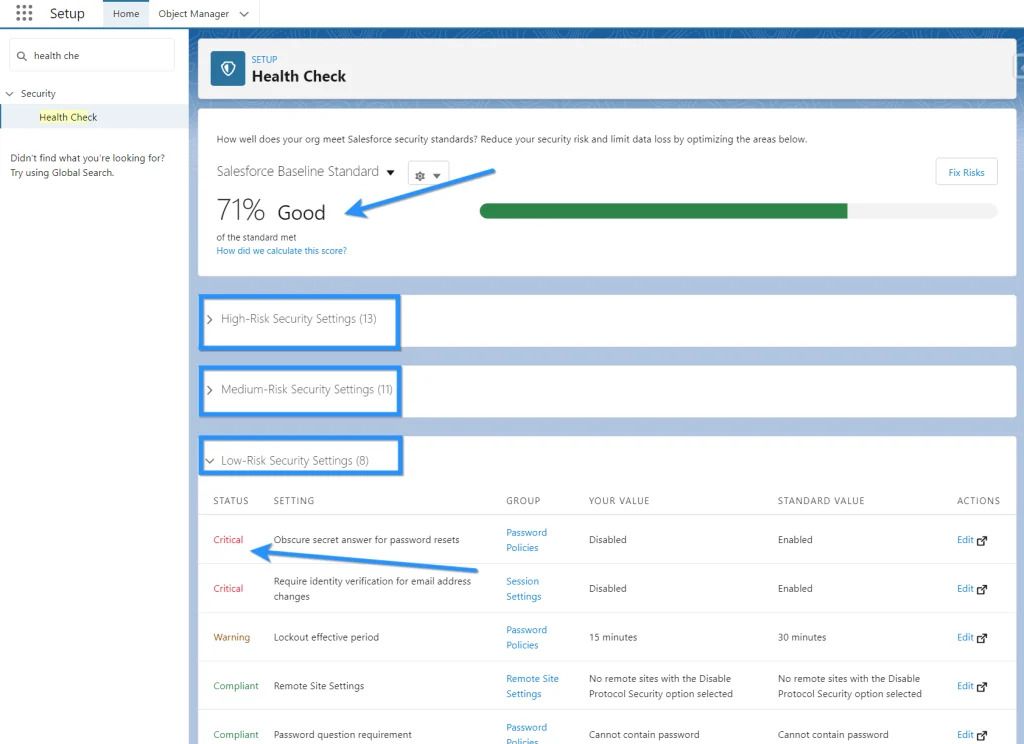Open the Salesforce Baseline Standard dropdown
Screen dimensions: 1024x744
[391, 173]
